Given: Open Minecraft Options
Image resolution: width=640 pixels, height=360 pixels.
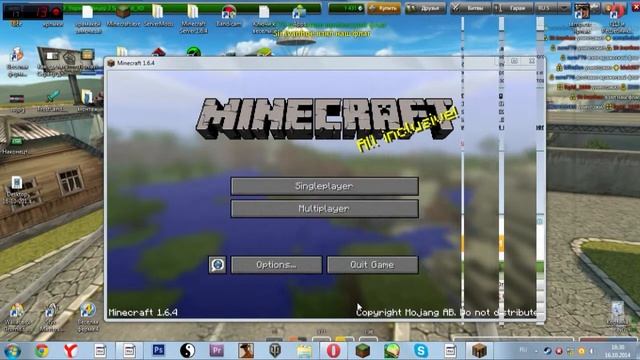Looking at the screenshot, I should 276,265.
